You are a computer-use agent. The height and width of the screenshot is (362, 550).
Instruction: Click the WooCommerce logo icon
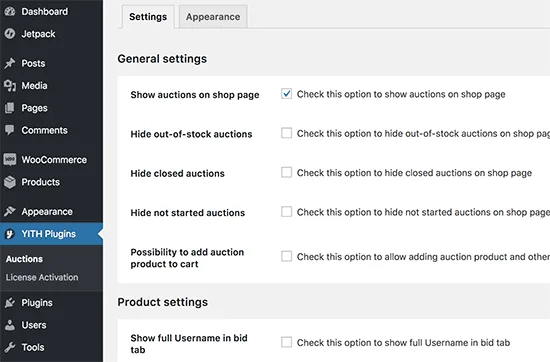click(10, 160)
